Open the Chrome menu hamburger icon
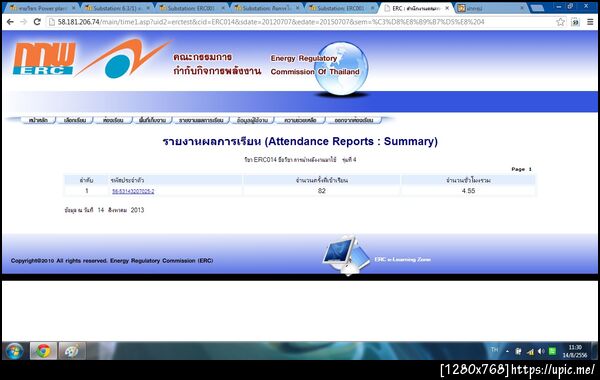This screenshot has height=380, width=600. pos(590,22)
